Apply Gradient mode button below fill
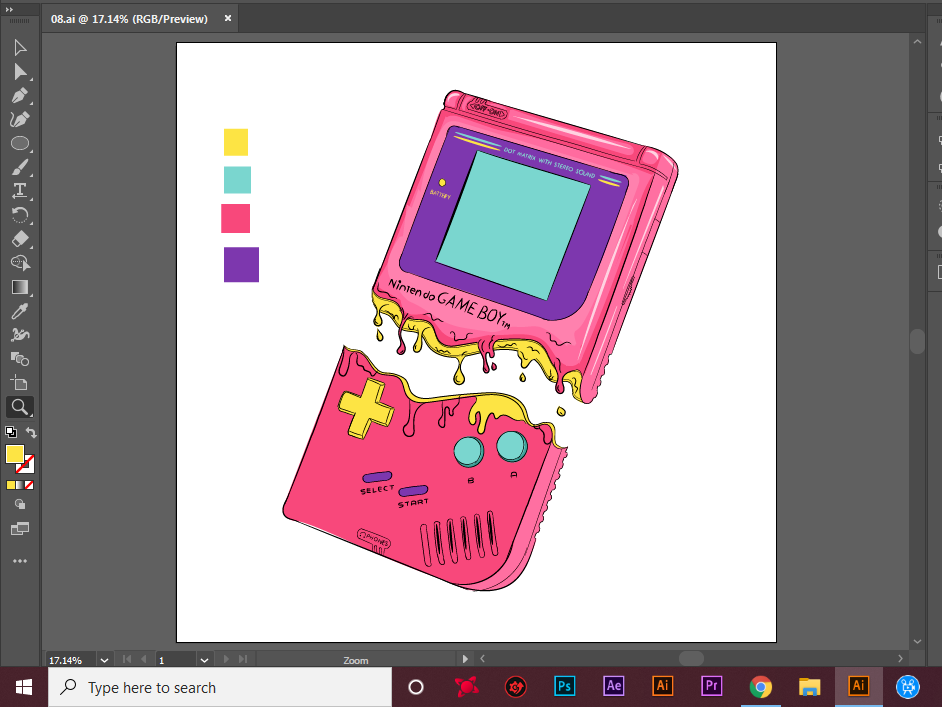Viewport: 942px width, 707px height. (x=20, y=485)
